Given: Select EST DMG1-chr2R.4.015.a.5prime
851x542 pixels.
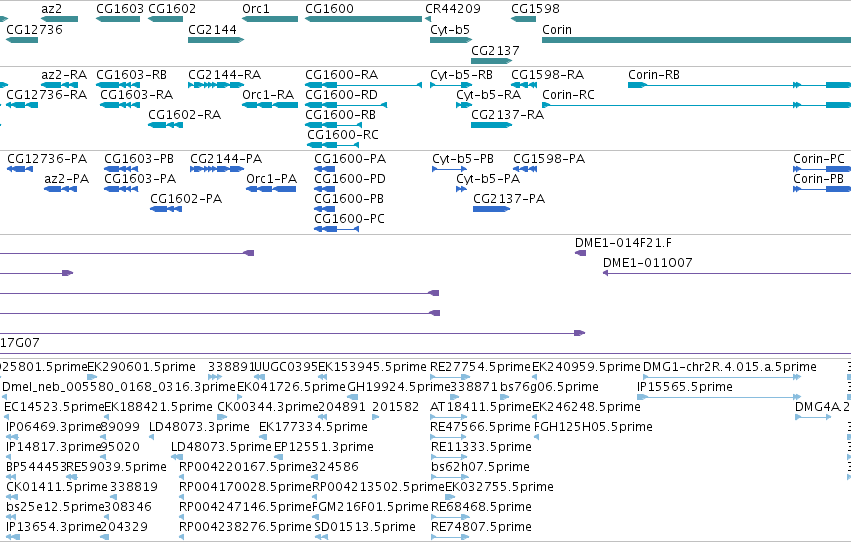Looking at the screenshot, I should point(722,377).
